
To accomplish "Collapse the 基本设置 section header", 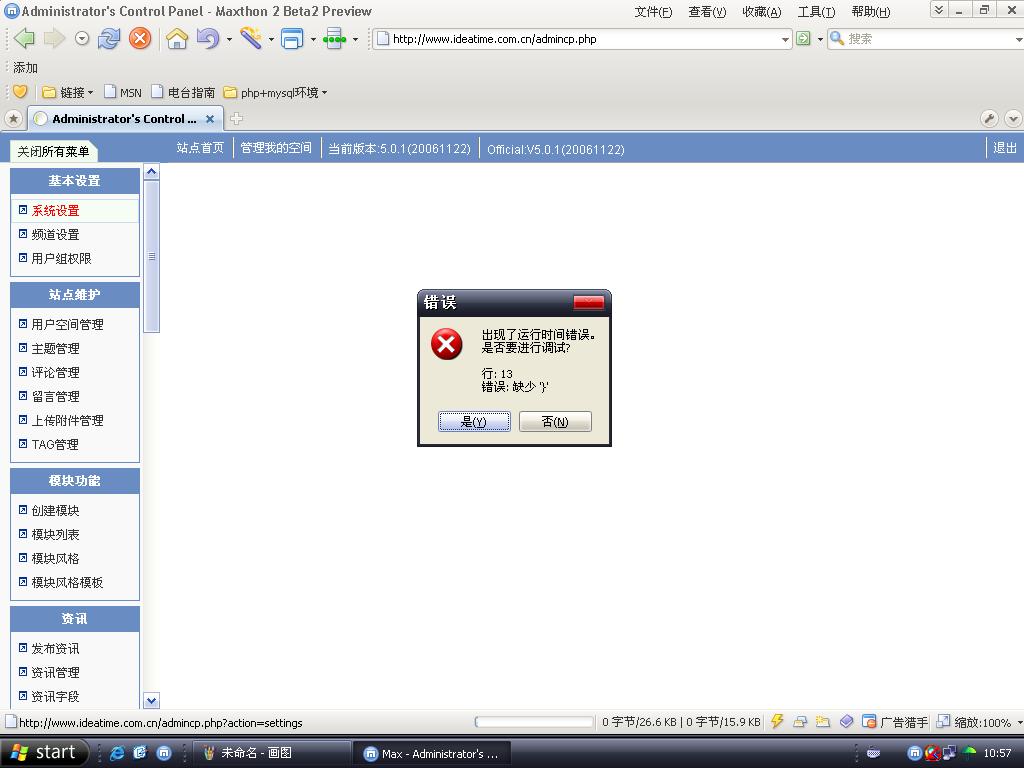I will click(x=75, y=181).
